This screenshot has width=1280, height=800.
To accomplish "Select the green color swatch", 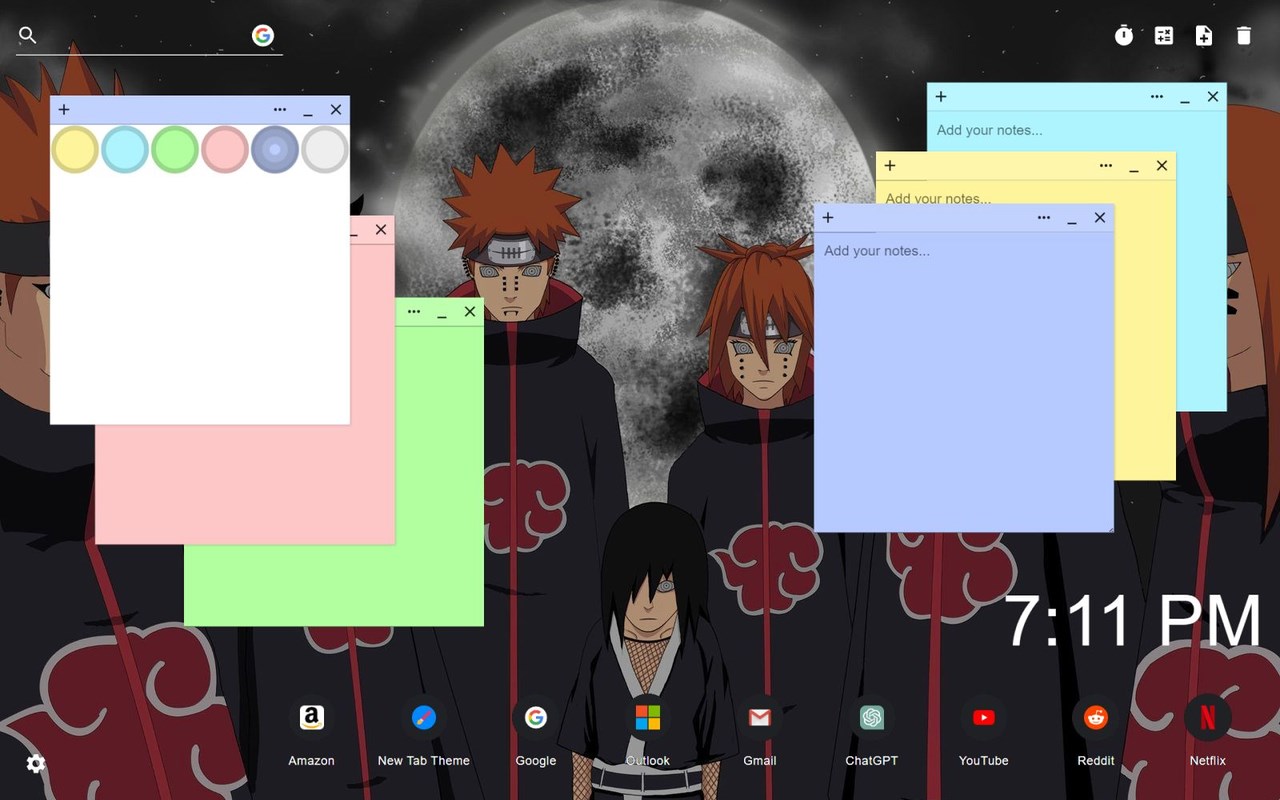I will click(175, 149).
